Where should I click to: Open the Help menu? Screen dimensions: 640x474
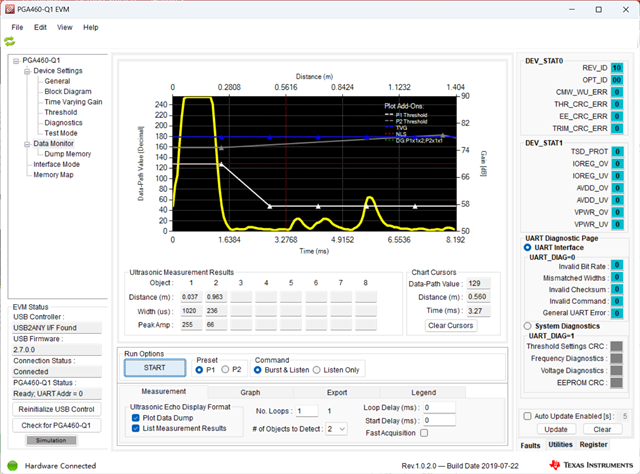tap(91, 27)
